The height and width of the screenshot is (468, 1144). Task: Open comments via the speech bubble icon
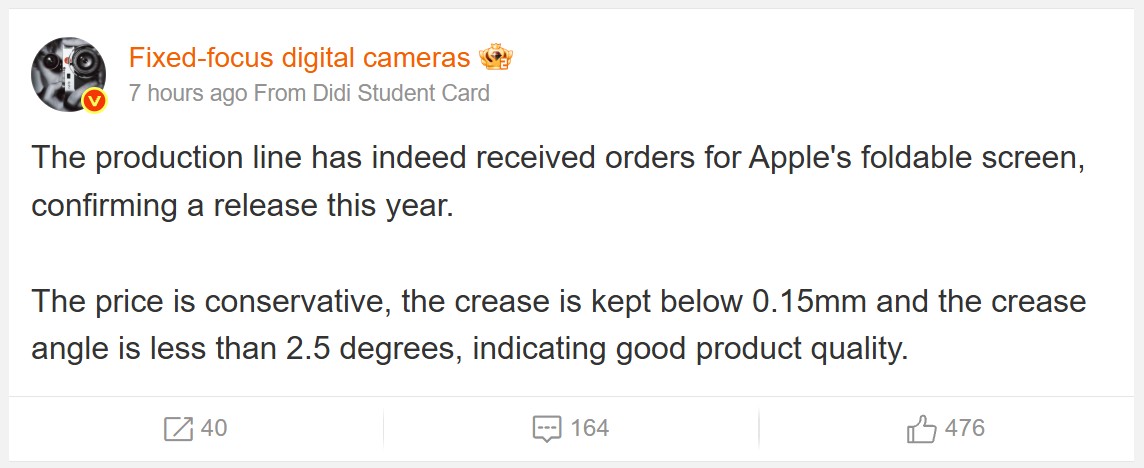tap(547, 429)
